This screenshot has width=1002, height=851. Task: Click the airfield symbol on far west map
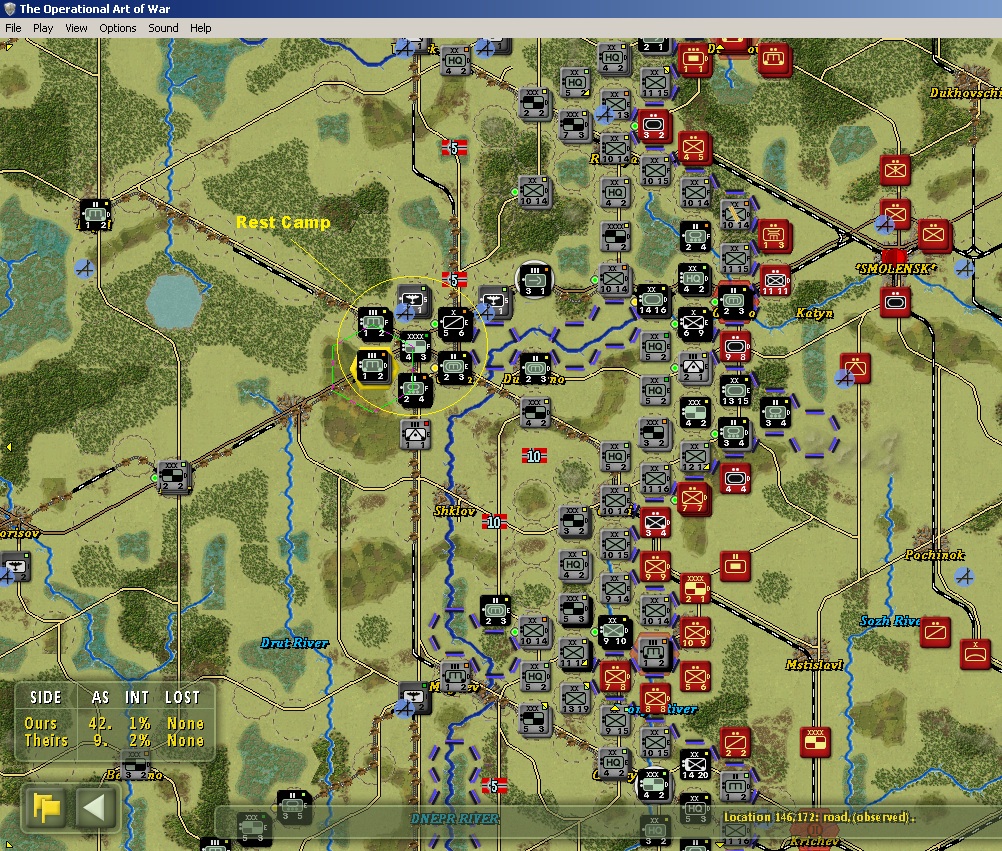point(84,268)
